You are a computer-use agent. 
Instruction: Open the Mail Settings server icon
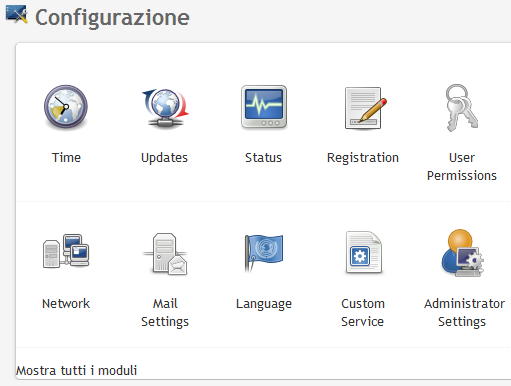(x=165, y=254)
